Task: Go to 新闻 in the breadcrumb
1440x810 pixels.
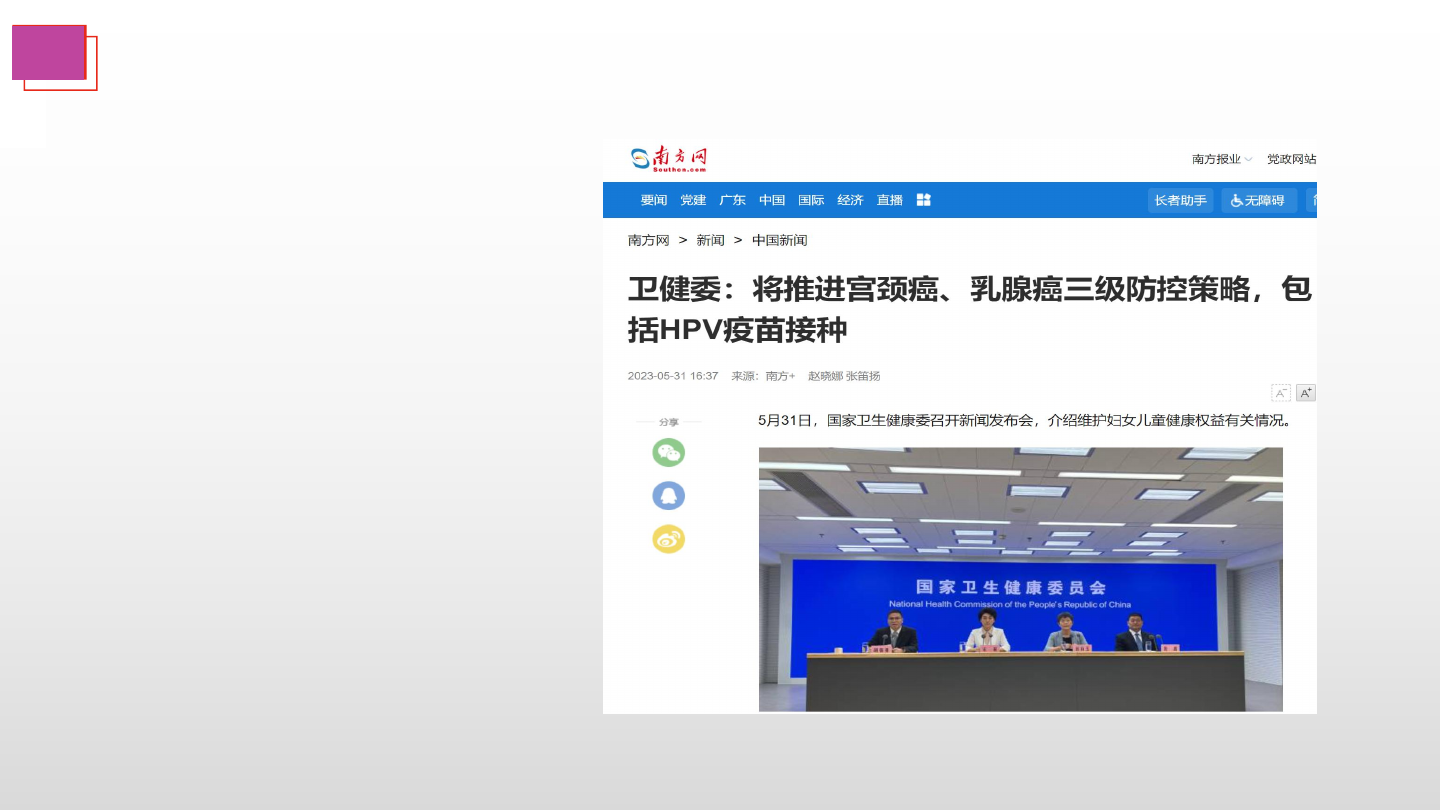Action: [710, 240]
